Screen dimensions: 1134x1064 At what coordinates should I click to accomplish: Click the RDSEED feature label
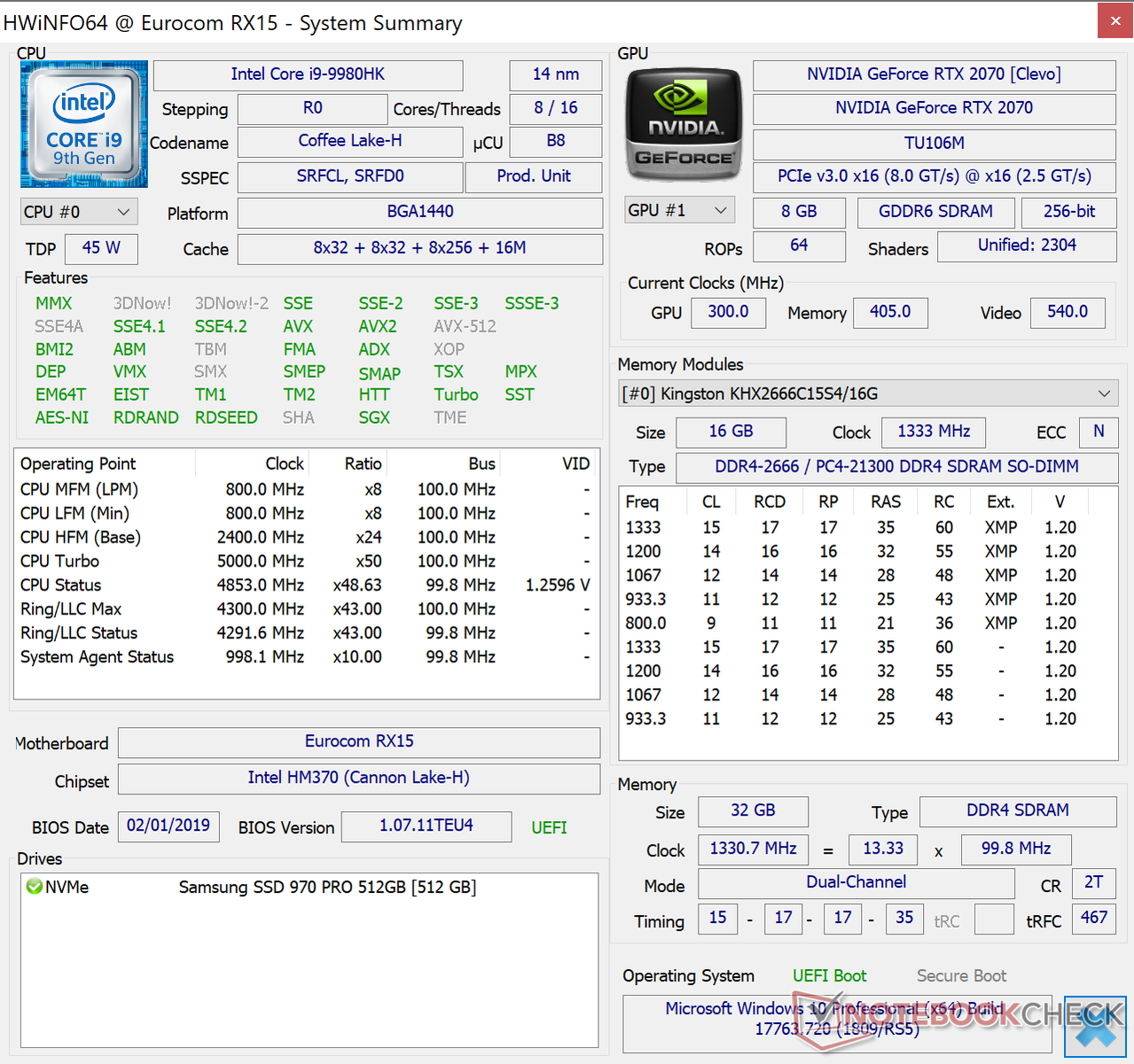click(226, 418)
